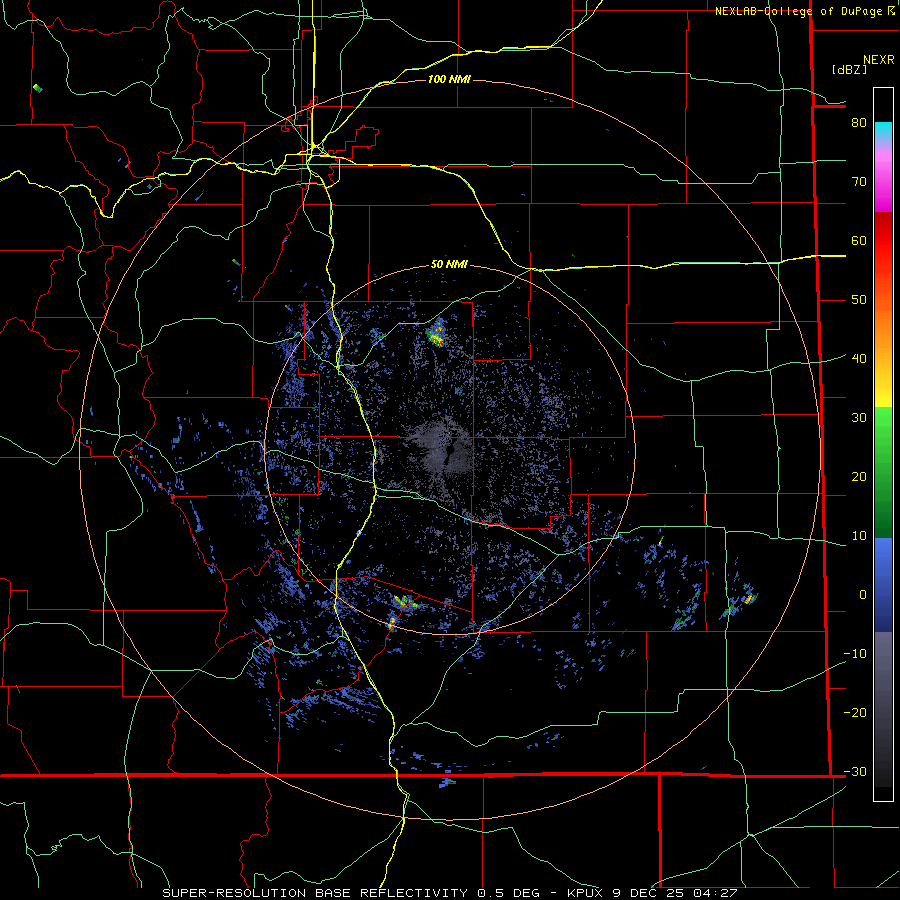Image resolution: width=900 pixels, height=900 pixels.
Task: Click the echo cell far southeast of radar
Action: pos(748,599)
